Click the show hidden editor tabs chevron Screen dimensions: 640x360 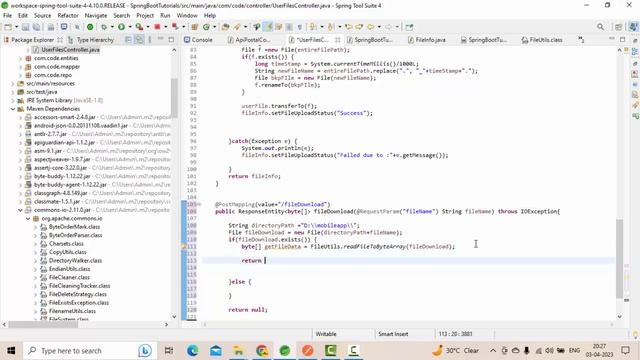coord(581,40)
